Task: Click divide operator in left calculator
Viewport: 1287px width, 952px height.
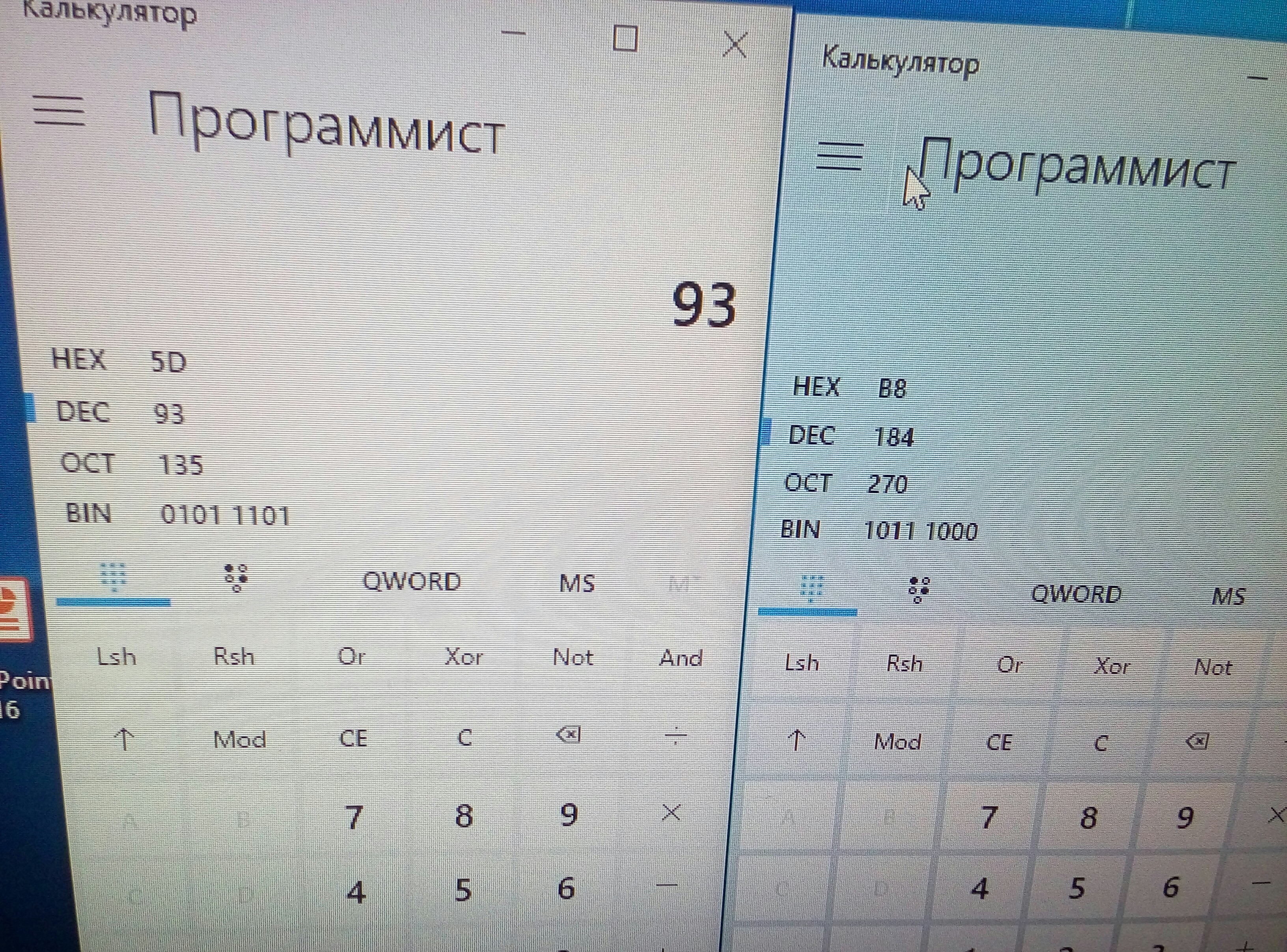Action: [x=675, y=736]
